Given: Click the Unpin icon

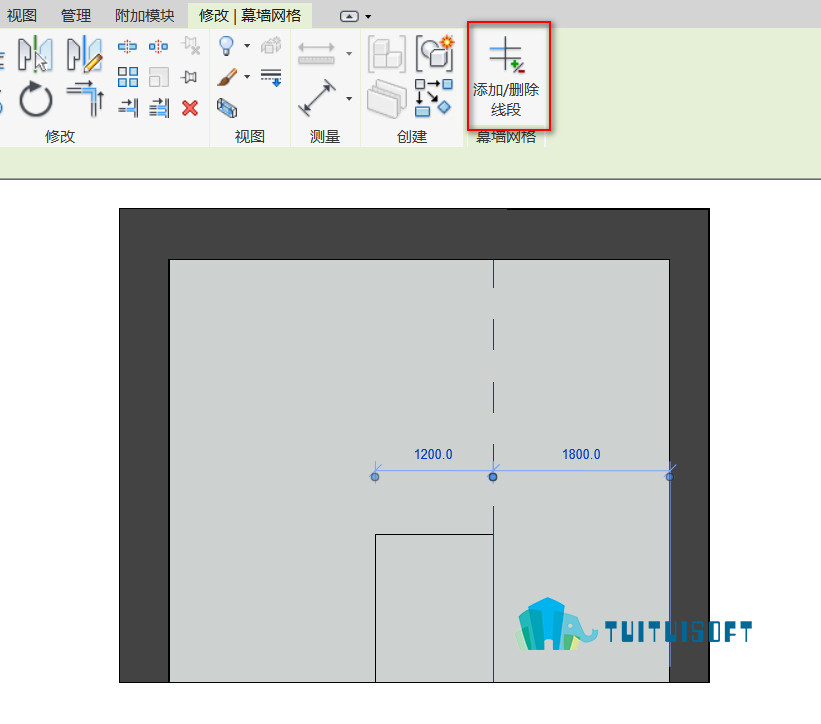Looking at the screenshot, I should coord(190,46).
